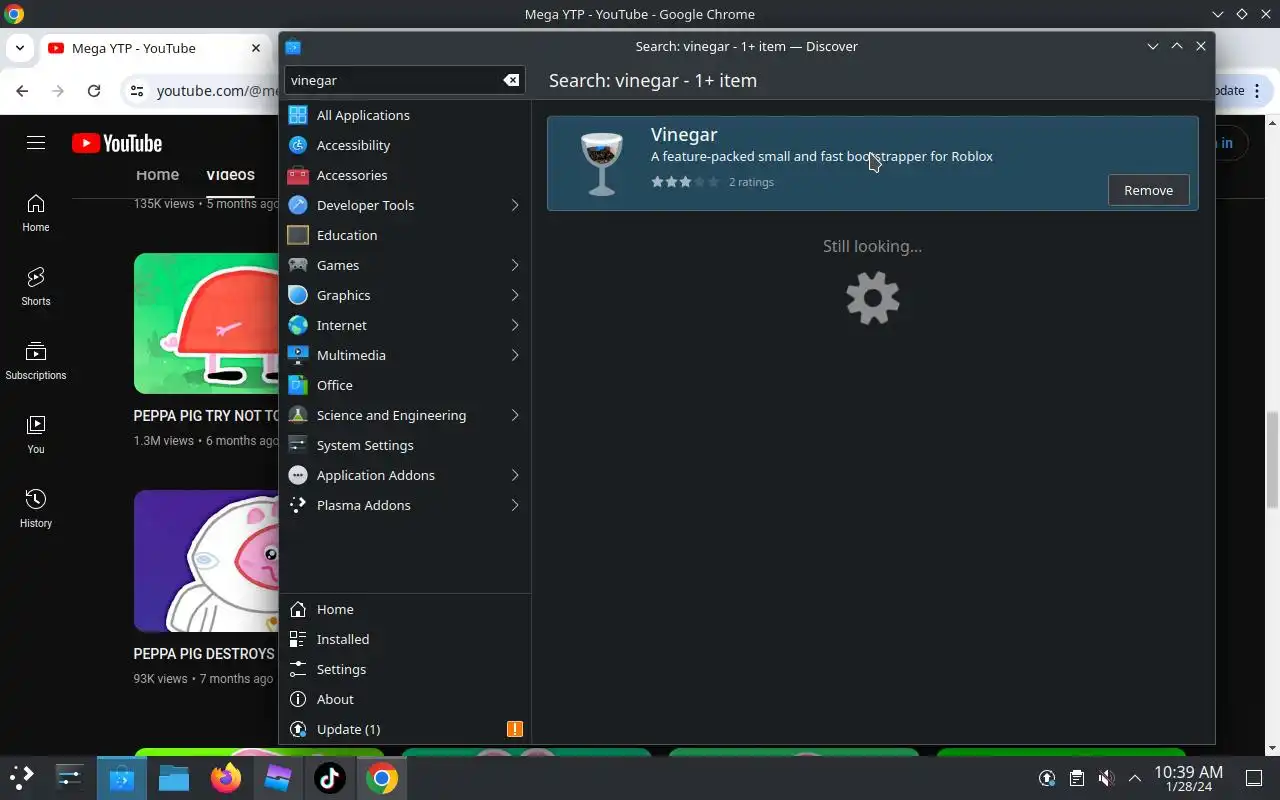1280x800 pixels.
Task: Switch to channel Home tab
Action: (157, 175)
